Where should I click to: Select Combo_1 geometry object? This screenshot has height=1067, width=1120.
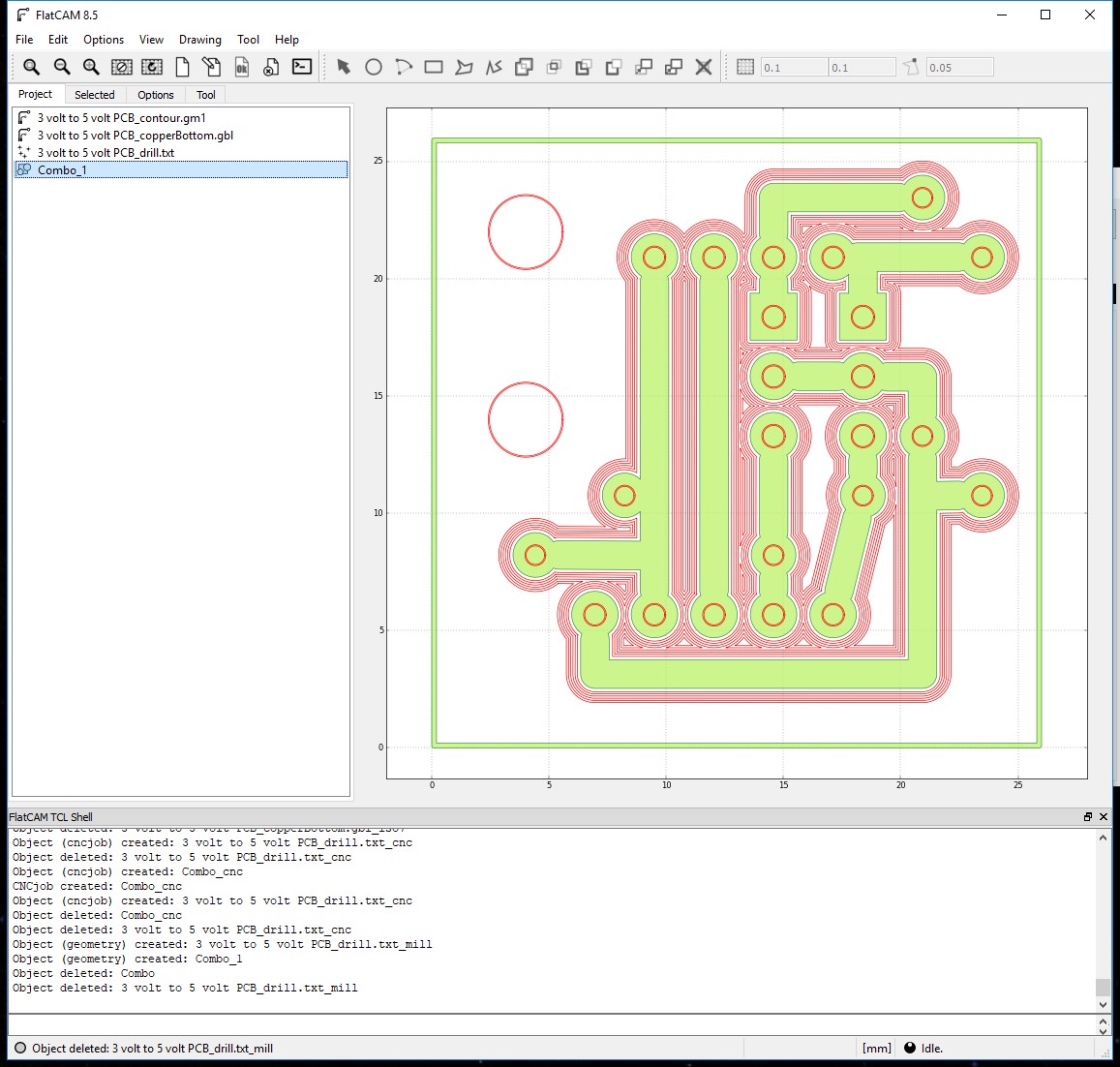click(181, 169)
